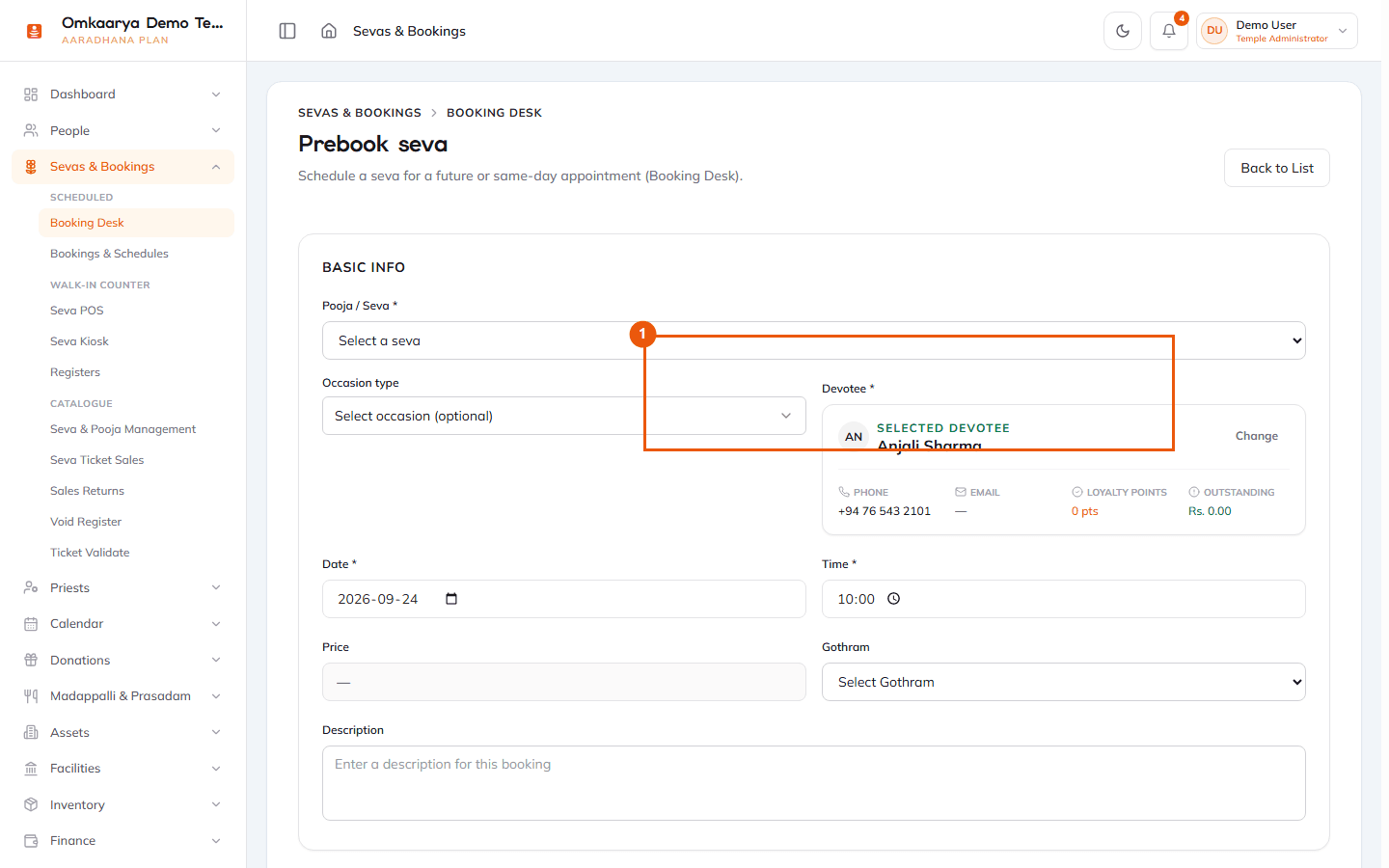Open Sales Returns in sidebar

87,491
